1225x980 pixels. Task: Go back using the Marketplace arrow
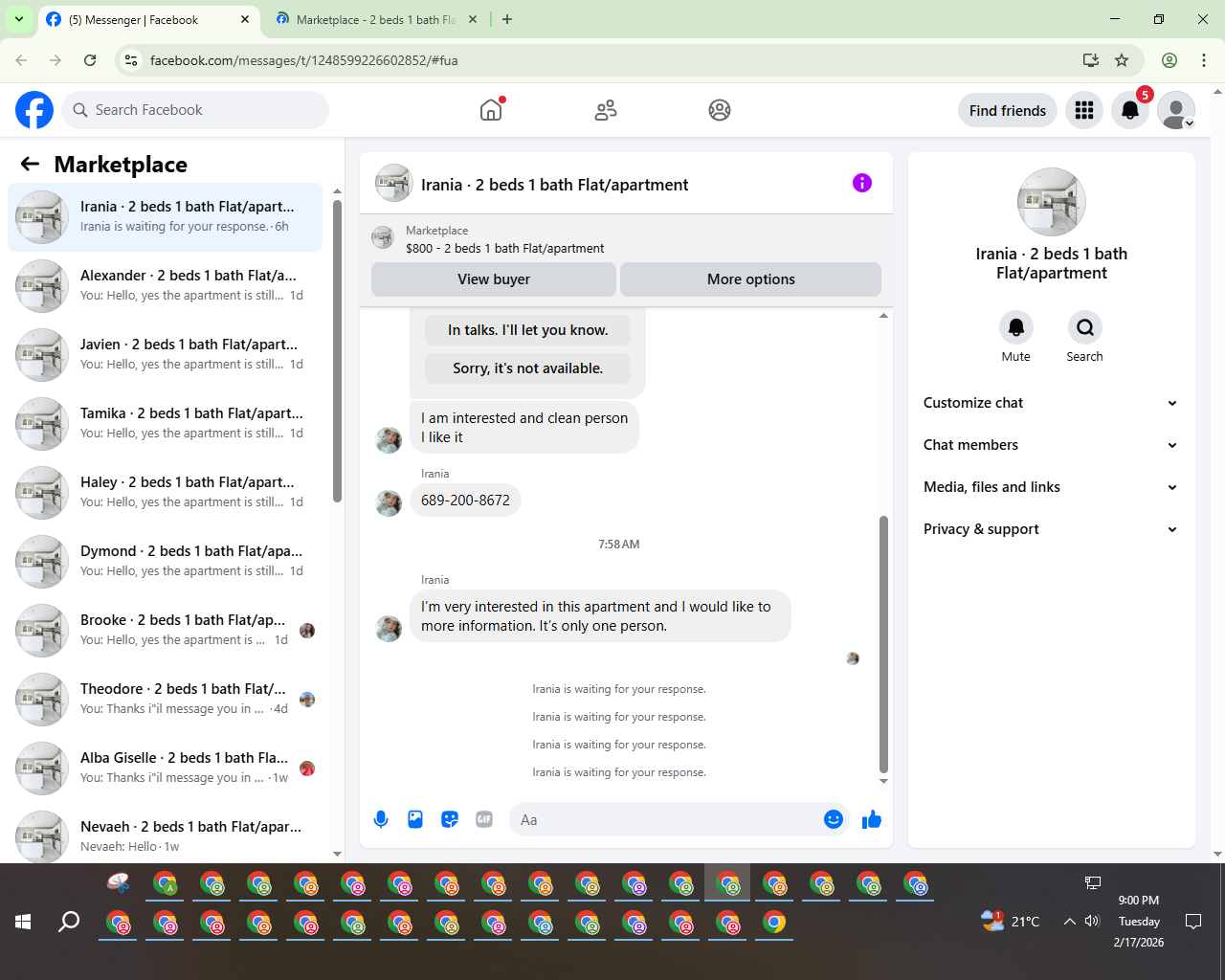31,165
